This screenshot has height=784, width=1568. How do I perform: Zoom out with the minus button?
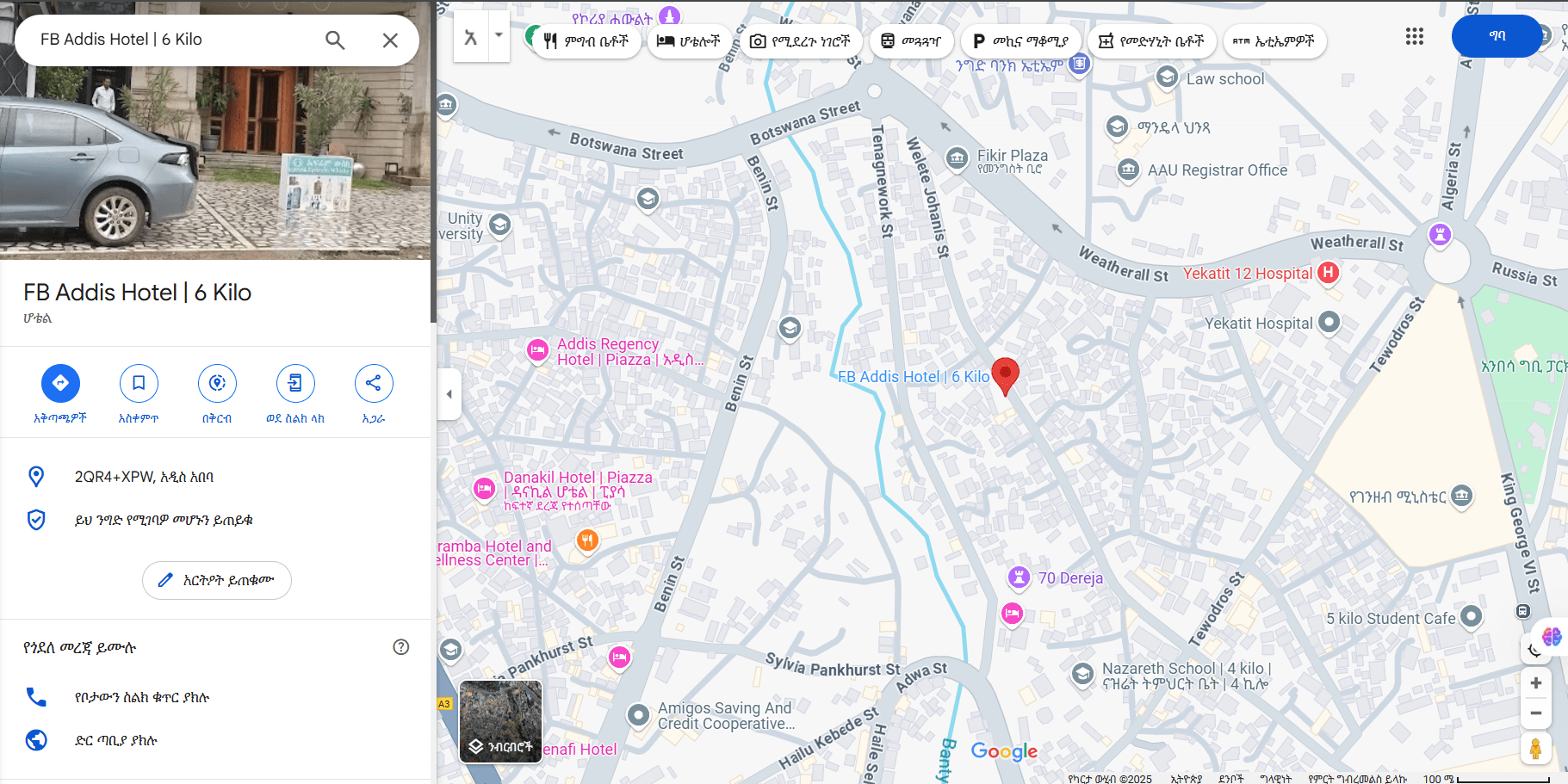1535,713
